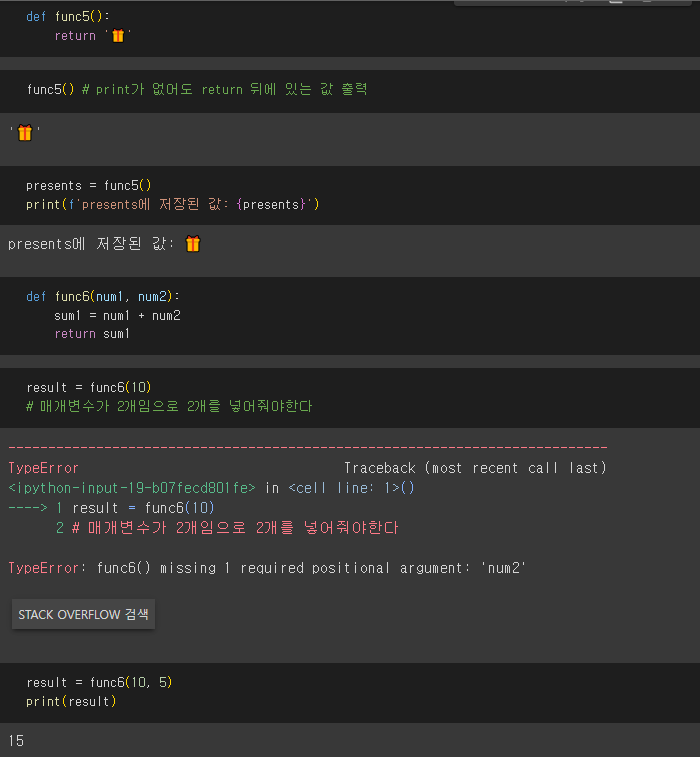Click the gift emoji after 'presents에 저장된 값:' output
The height and width of the screenshot is (757, 700).
pos(193,244)
